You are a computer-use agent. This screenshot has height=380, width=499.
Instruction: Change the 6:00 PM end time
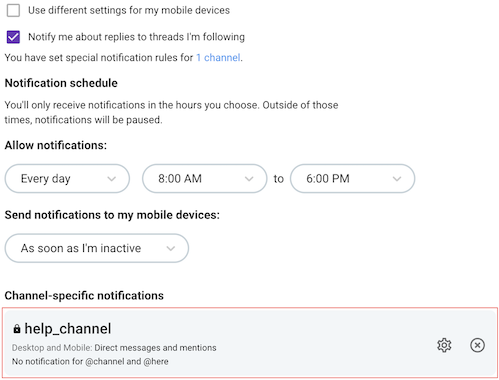(x=352, y=179)
